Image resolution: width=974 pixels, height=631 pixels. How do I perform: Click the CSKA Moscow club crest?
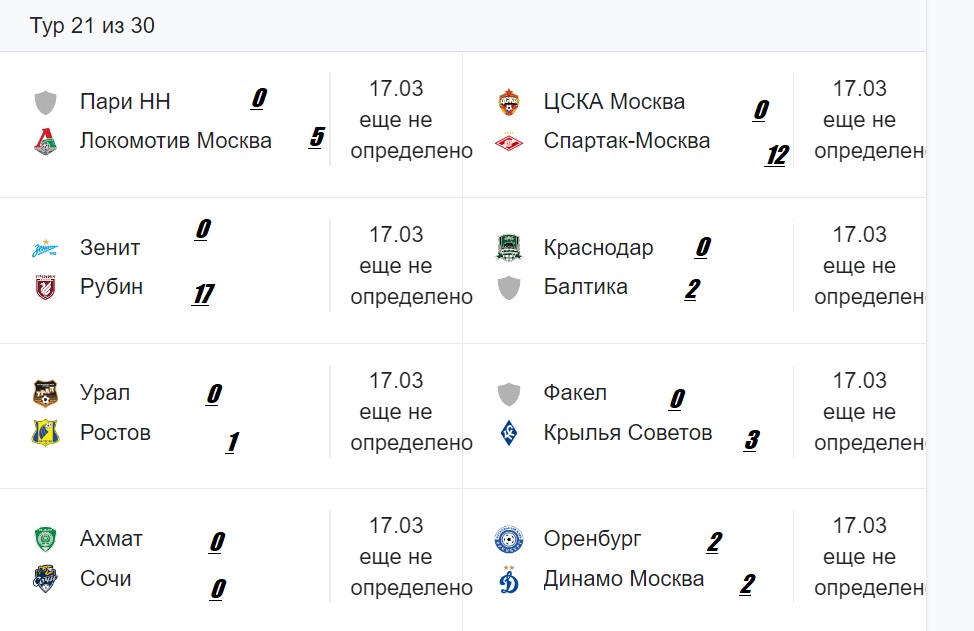509,102
